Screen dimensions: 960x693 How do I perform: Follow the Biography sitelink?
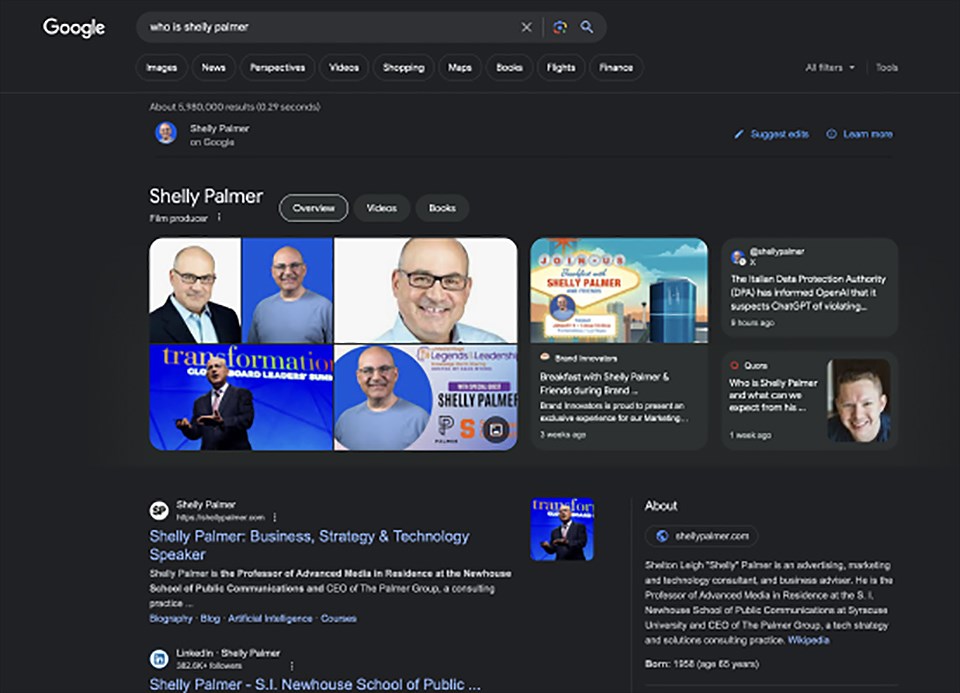click(171, 618)
